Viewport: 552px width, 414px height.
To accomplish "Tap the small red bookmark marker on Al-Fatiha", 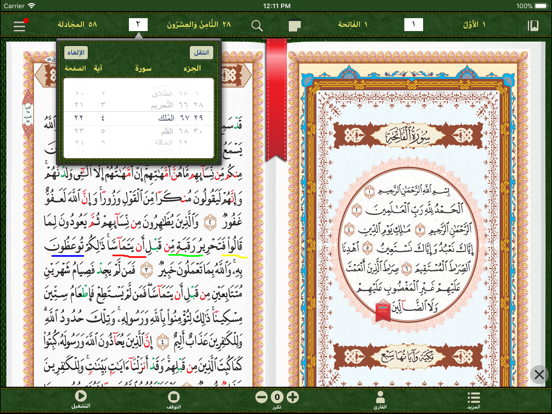I will (x=383, y=311).
